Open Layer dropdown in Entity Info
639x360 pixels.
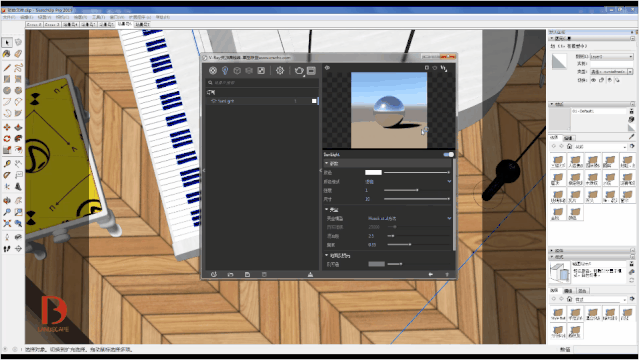tap(611, 57)
